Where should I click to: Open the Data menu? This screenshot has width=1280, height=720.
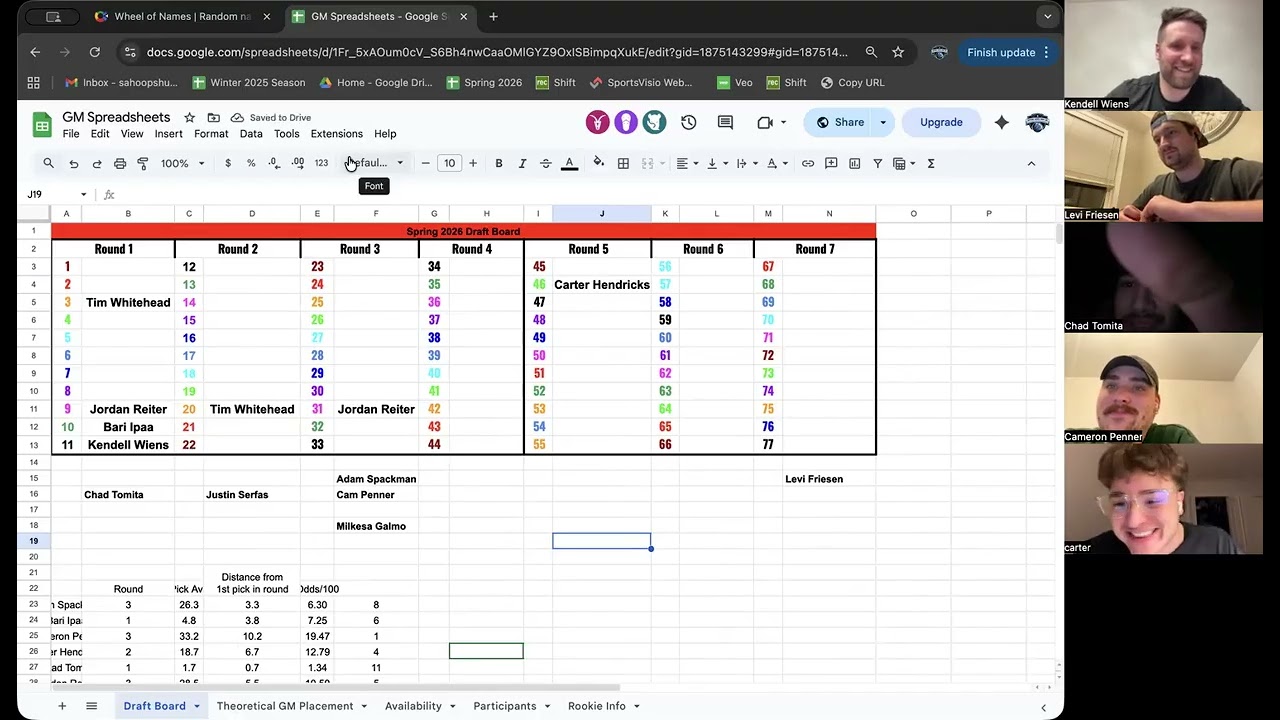251,134
